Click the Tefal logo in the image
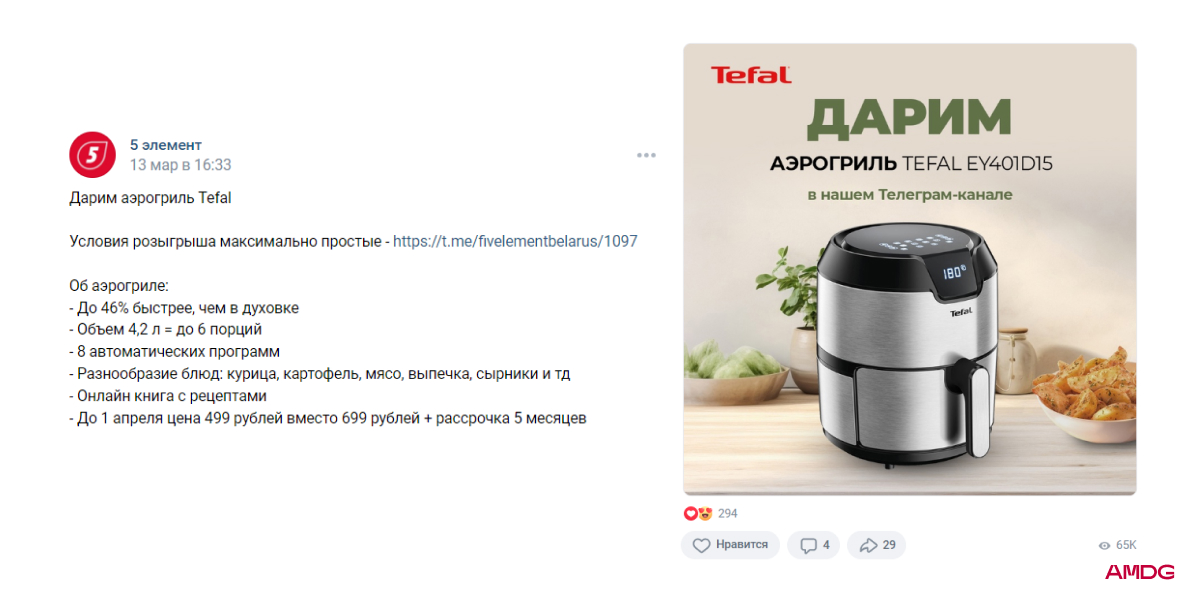 750,74
